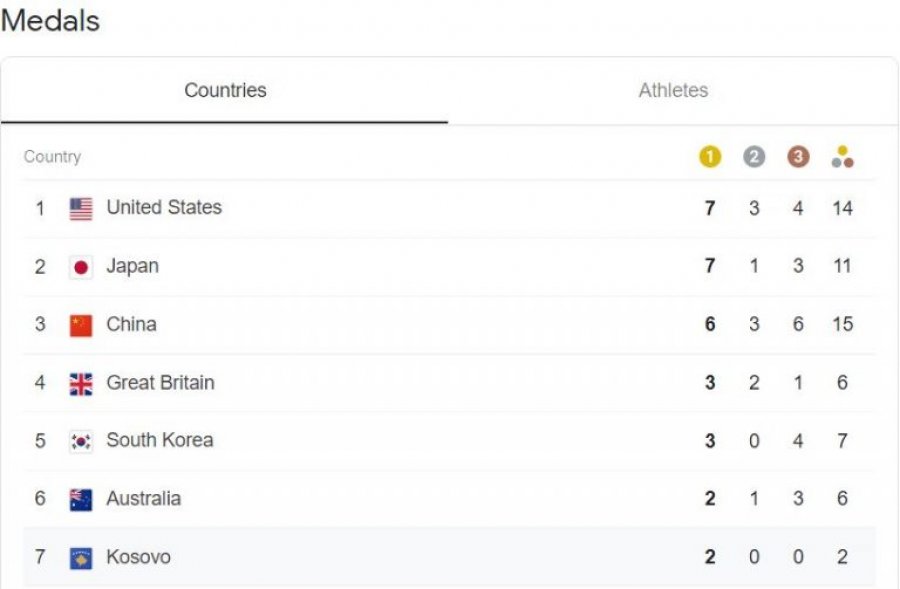Click the Kosovo flag icon
900x589 pixels.
[x=80, y=559]
